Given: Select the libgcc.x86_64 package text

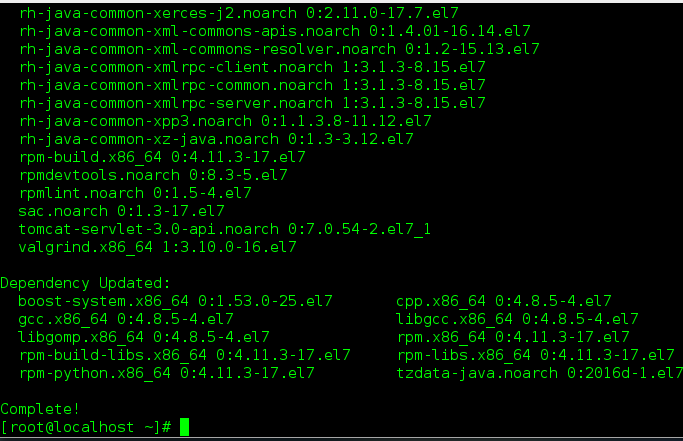Looking at the screenshot, I should (x=517, y=319).
